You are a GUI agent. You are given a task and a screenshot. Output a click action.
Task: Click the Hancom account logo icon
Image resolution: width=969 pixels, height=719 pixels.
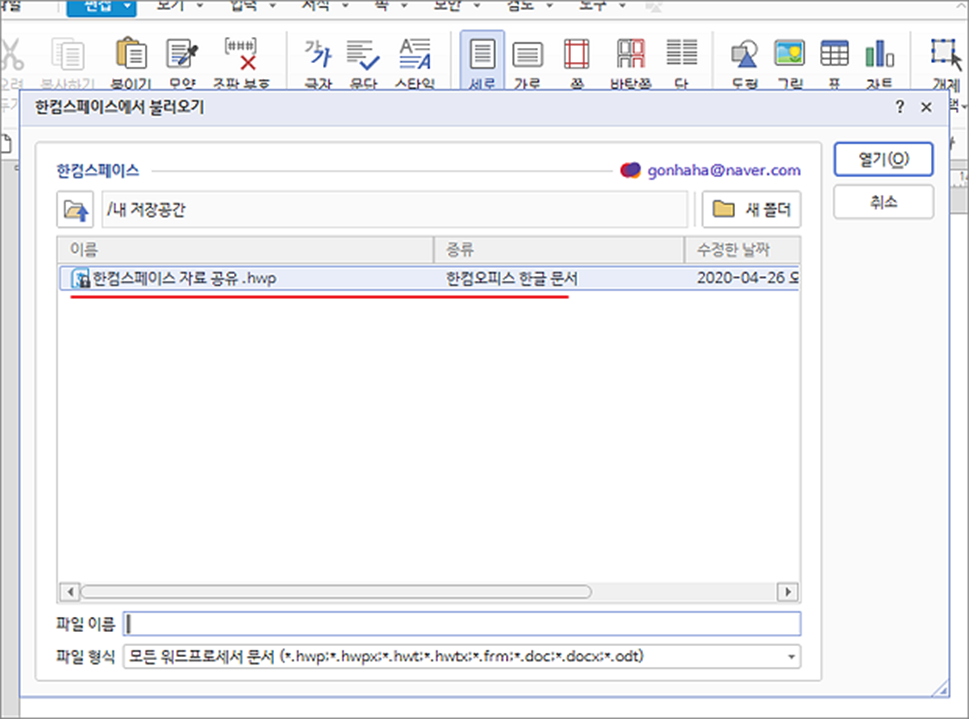tap(630, 170)
